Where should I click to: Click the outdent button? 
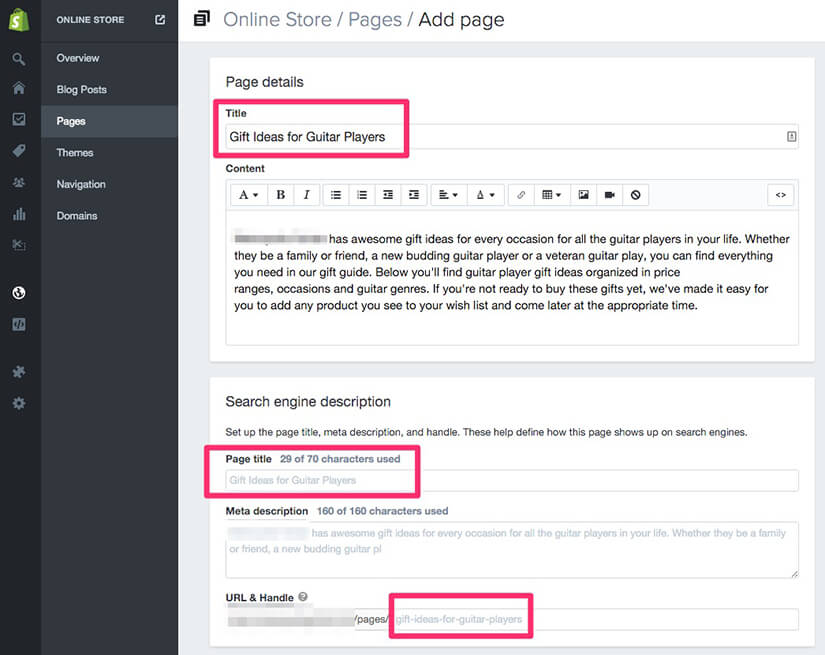388,195
